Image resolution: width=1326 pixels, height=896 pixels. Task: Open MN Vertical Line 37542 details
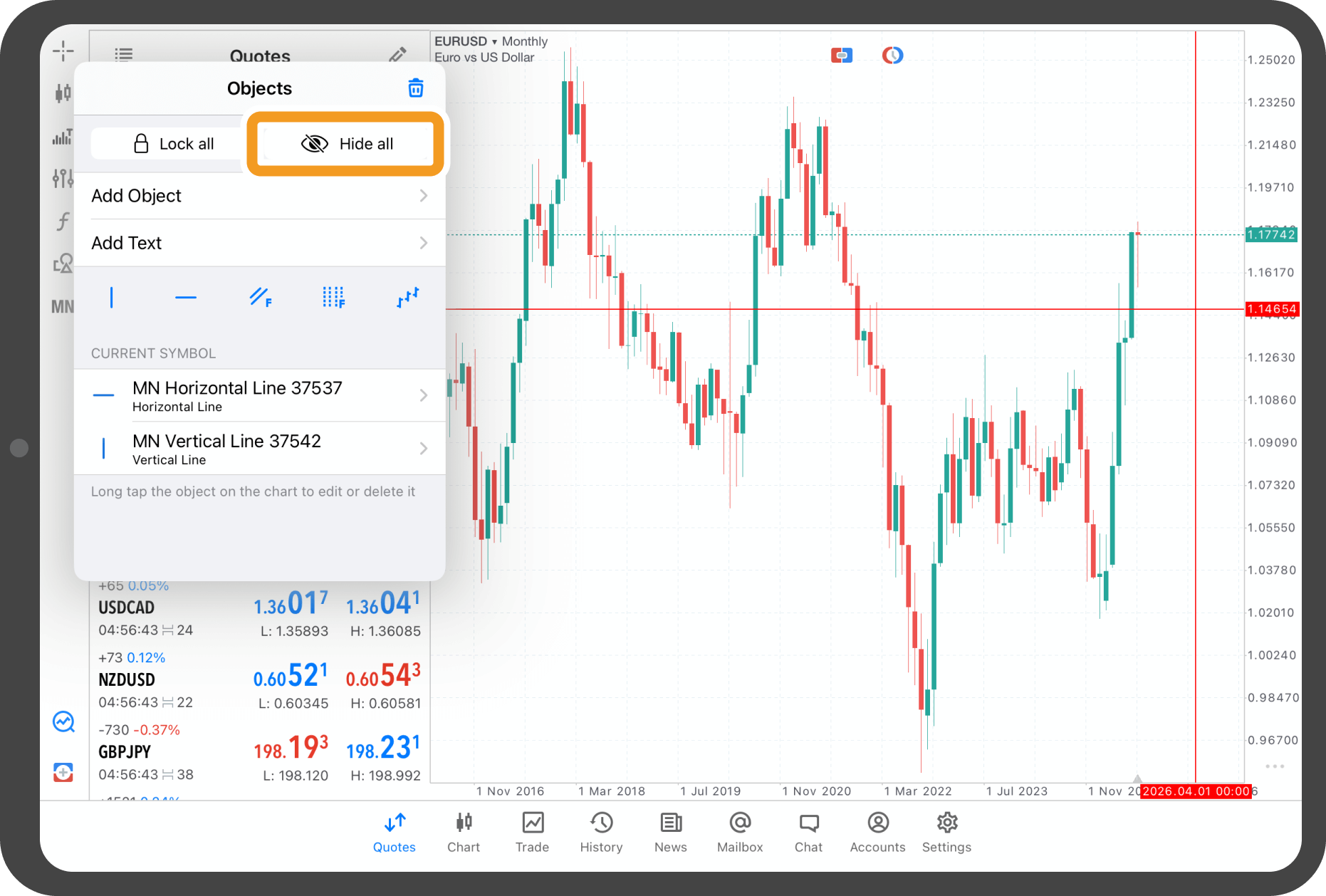tap(260, 449)
